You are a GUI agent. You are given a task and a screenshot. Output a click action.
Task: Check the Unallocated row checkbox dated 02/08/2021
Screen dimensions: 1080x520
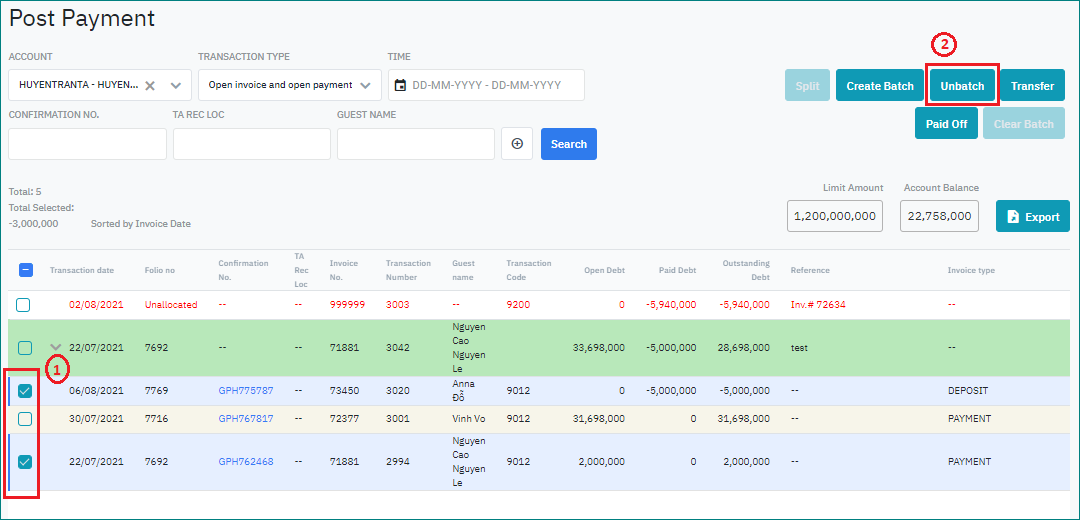tap(24, 305)
